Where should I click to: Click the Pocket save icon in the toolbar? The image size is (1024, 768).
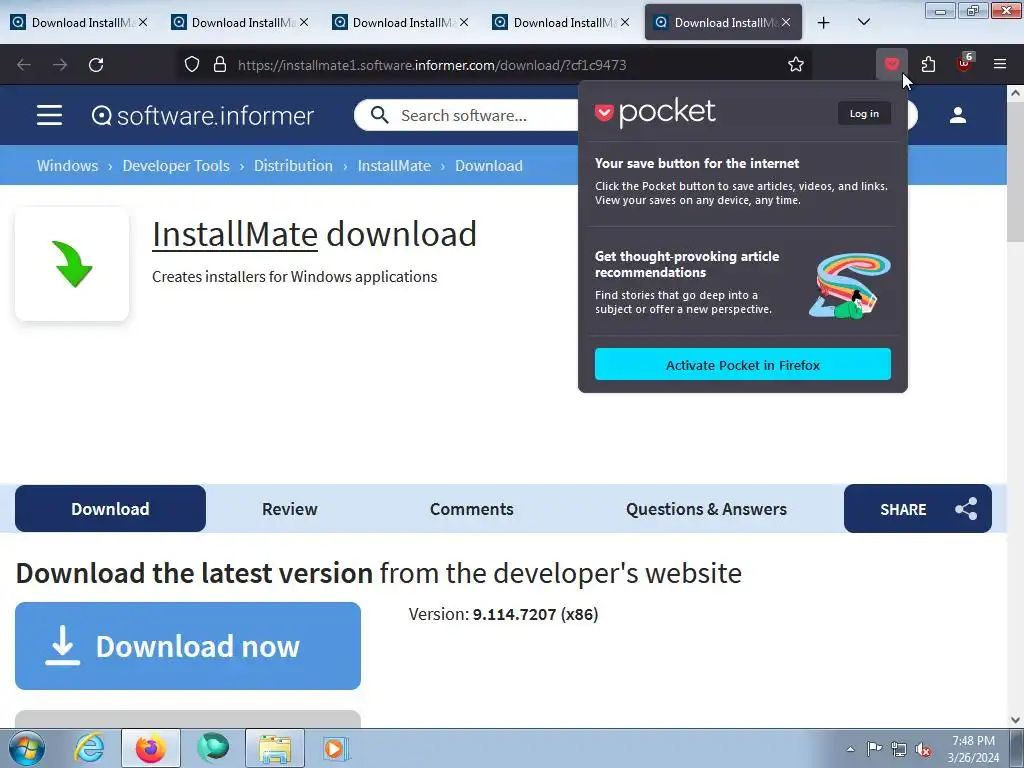891,64
